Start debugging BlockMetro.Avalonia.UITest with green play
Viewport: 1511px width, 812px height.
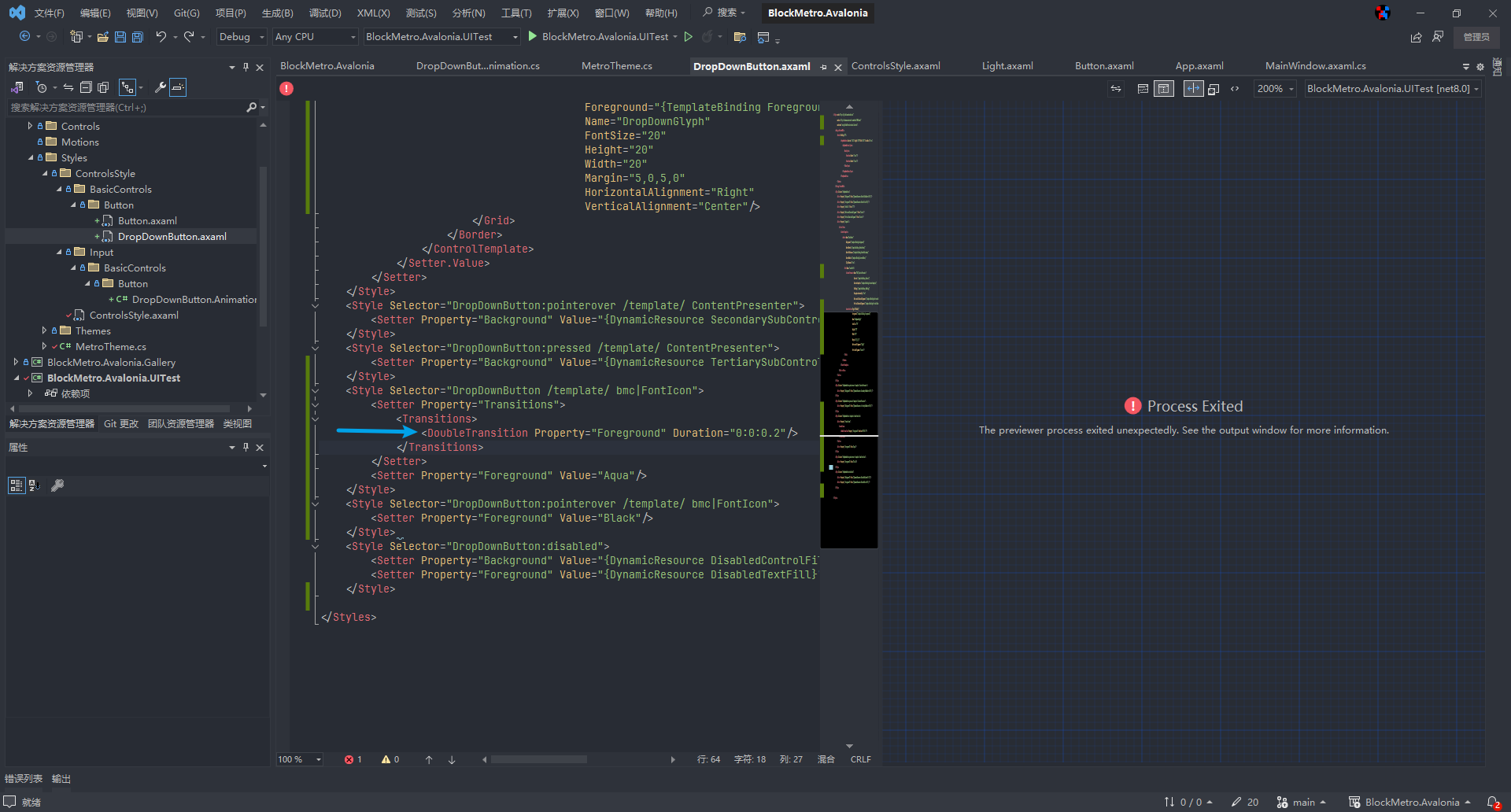click(x=533, y=36)
